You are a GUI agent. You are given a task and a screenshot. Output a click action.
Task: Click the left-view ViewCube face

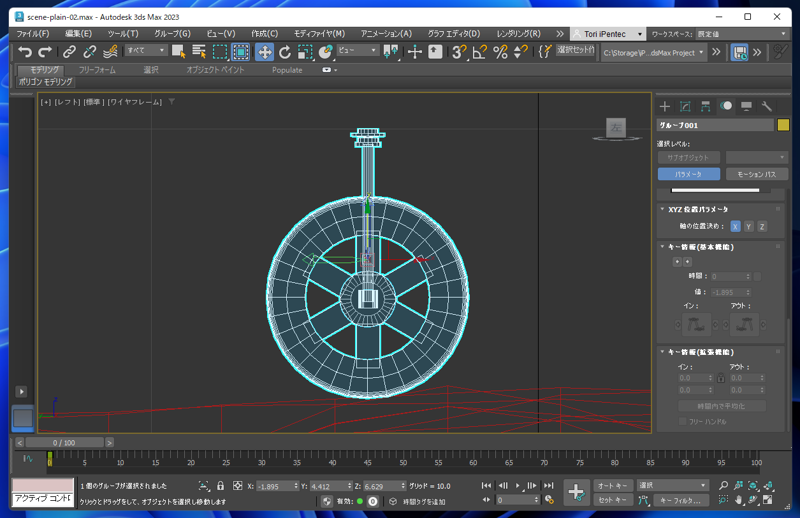coord(616,128)
